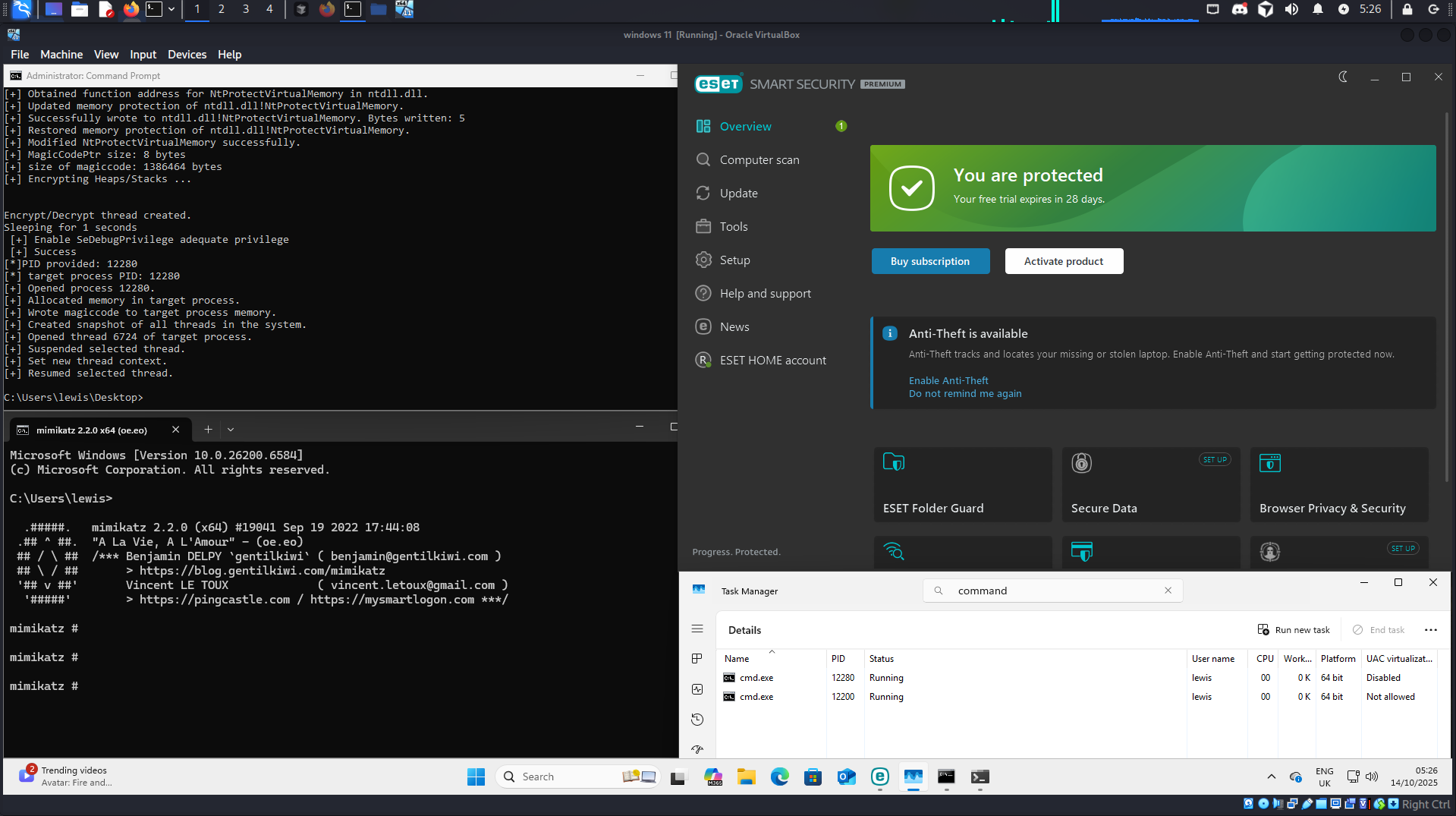The height and width of the screenshot is (816, 1456).
Task: Clear the Task Manager search text
Action: pos(1168,591)
